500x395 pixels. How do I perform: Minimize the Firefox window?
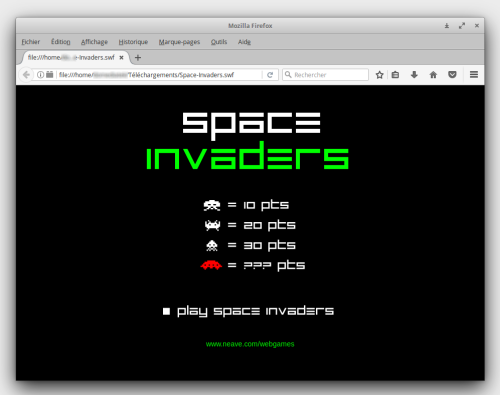[x=447, y=26]
